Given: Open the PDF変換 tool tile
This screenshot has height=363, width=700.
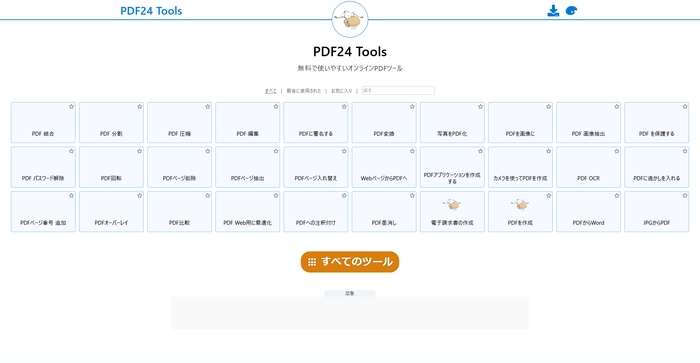Looking at the screenshot, I should pos(384,123).
